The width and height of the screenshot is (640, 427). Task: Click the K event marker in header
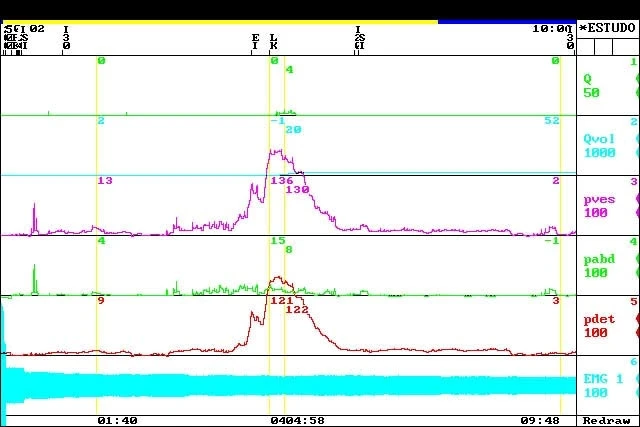[x=273, y=45]
